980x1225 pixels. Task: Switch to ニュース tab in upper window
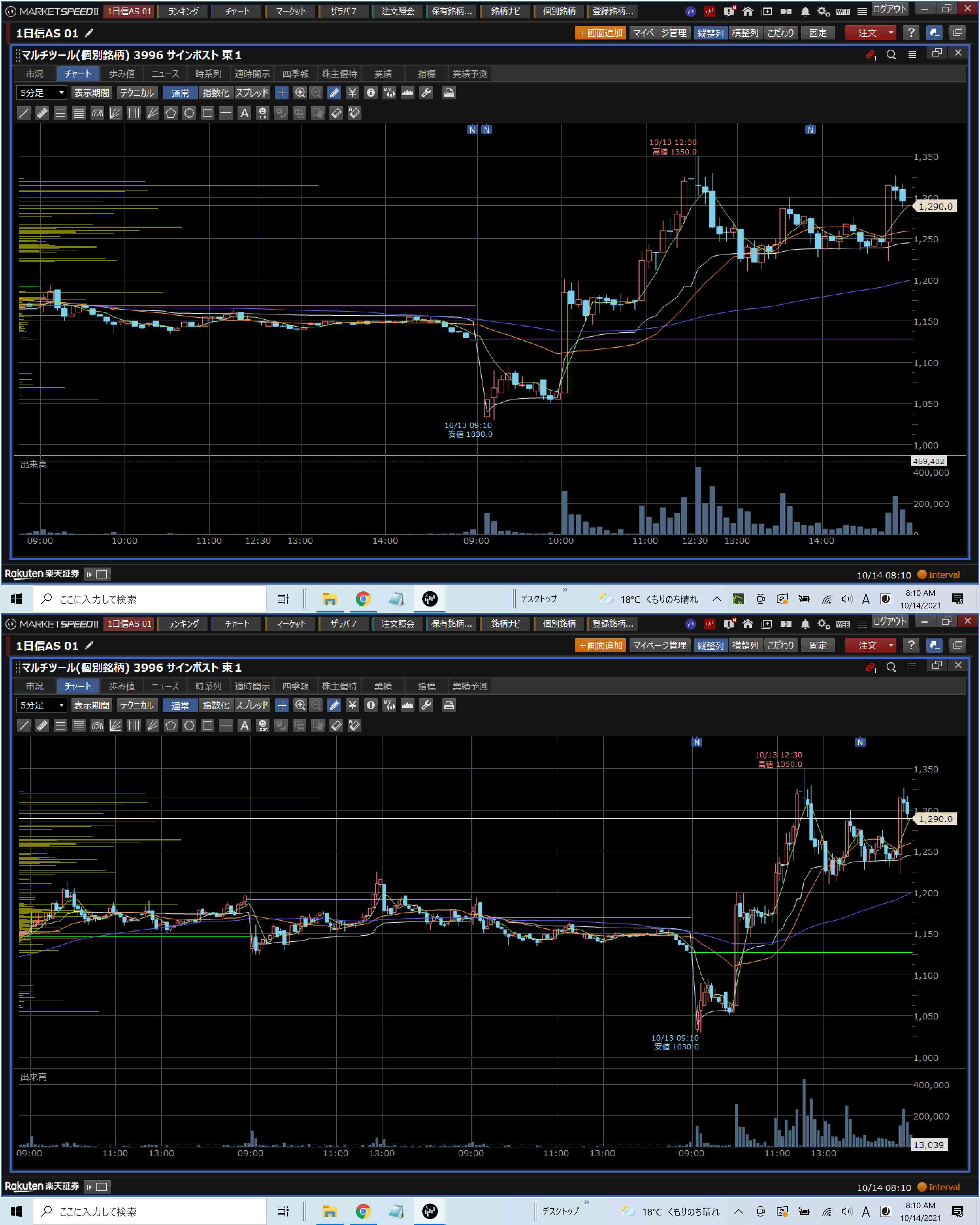point(165,74)
